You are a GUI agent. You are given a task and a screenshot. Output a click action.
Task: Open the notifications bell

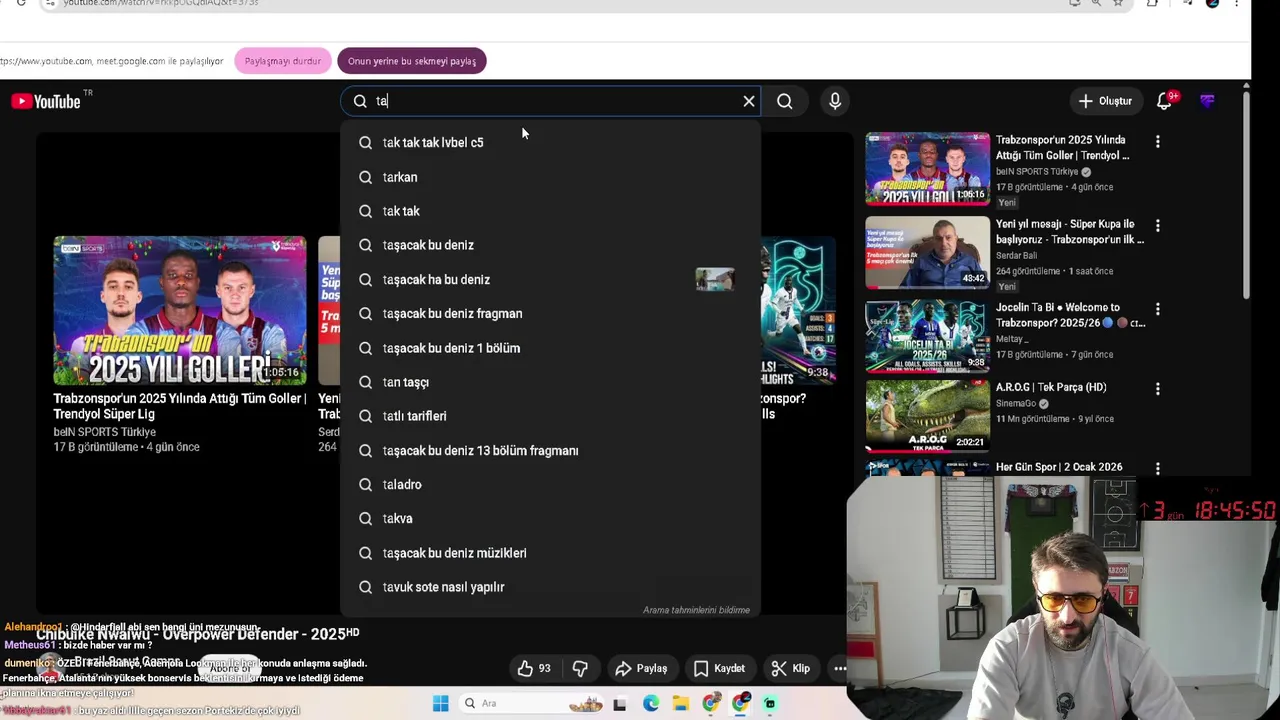pyautogui.click(x=1164, y=101)
